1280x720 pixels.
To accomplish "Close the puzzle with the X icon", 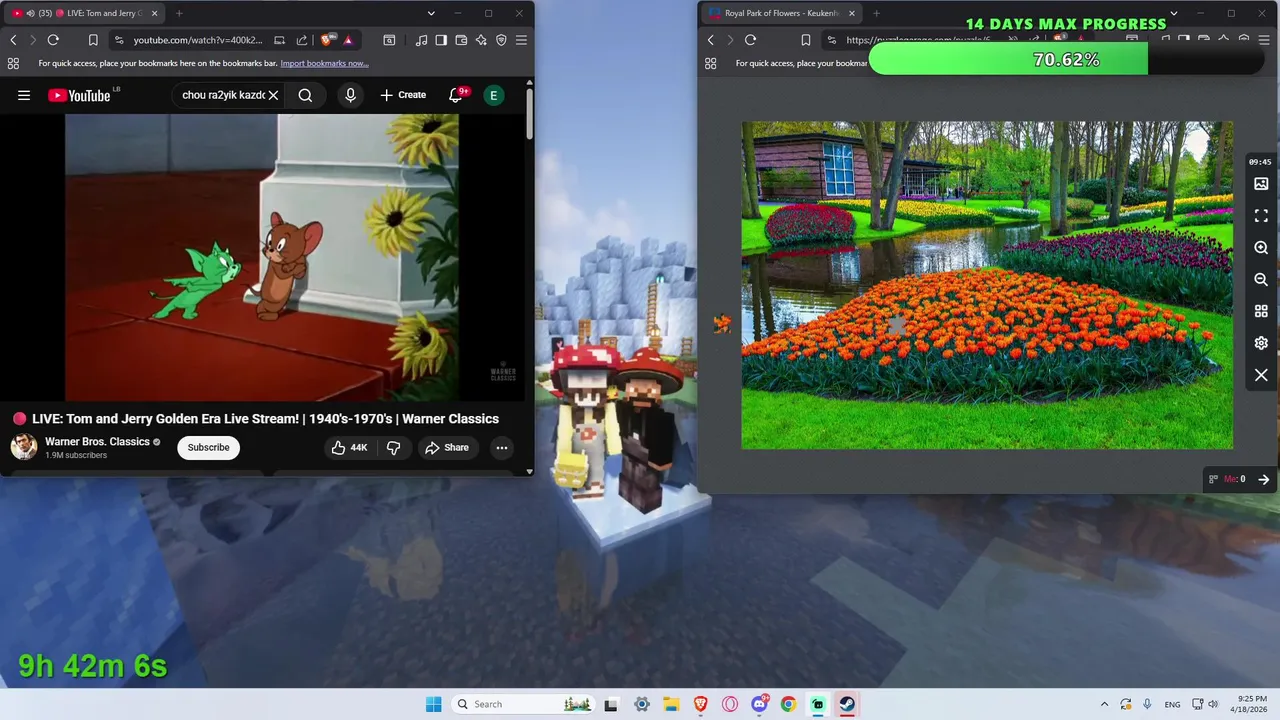I will (1261, 375).
